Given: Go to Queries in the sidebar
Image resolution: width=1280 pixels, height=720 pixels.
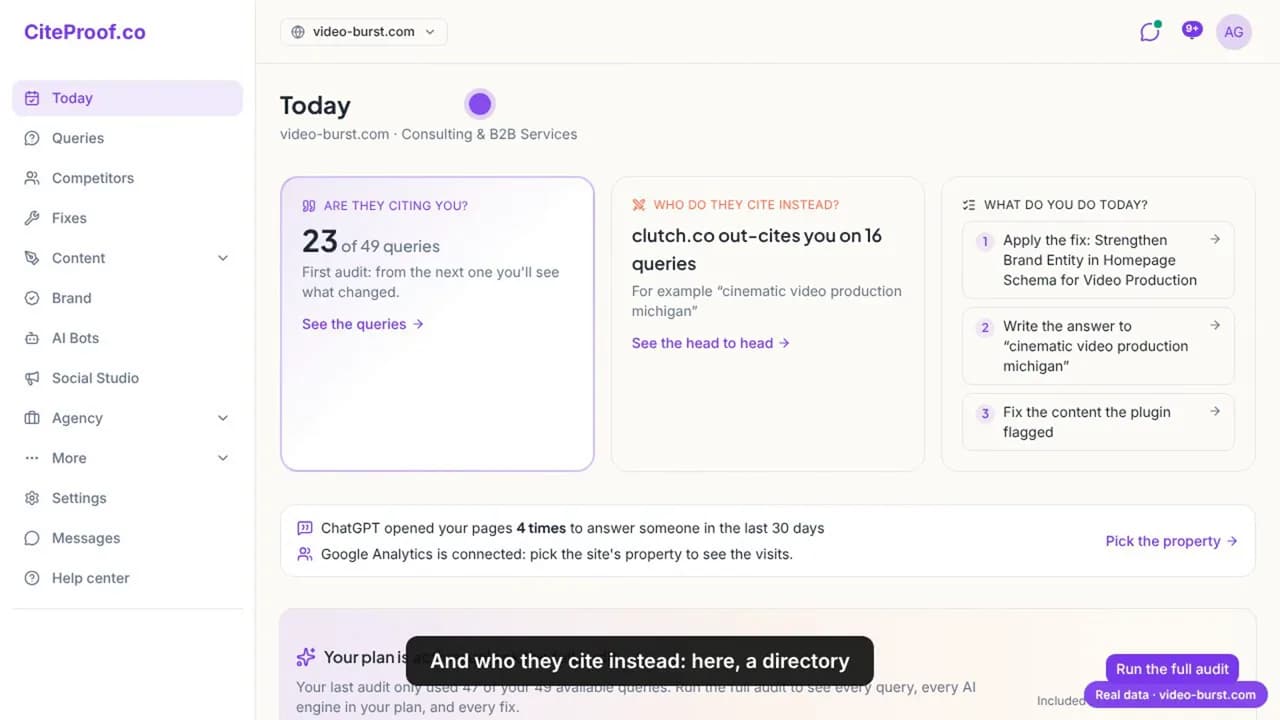Looking at the screenshot, I should pyautogui.click(x=127, y=138).
